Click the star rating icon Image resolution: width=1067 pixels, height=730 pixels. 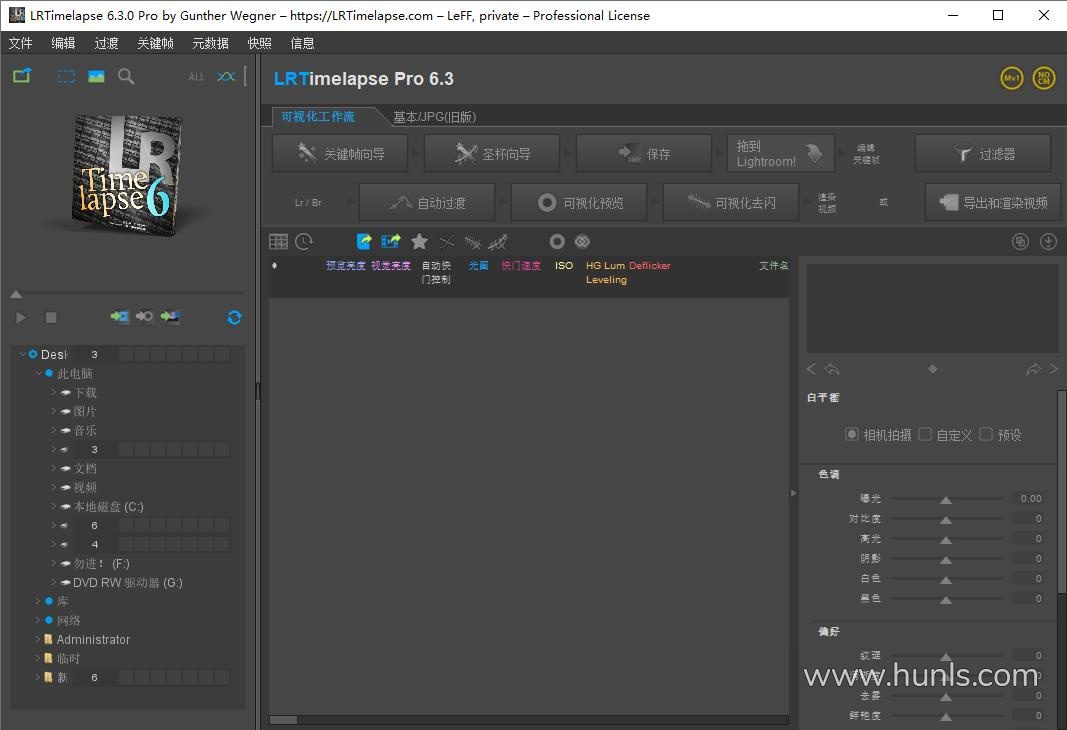(420, 242)
